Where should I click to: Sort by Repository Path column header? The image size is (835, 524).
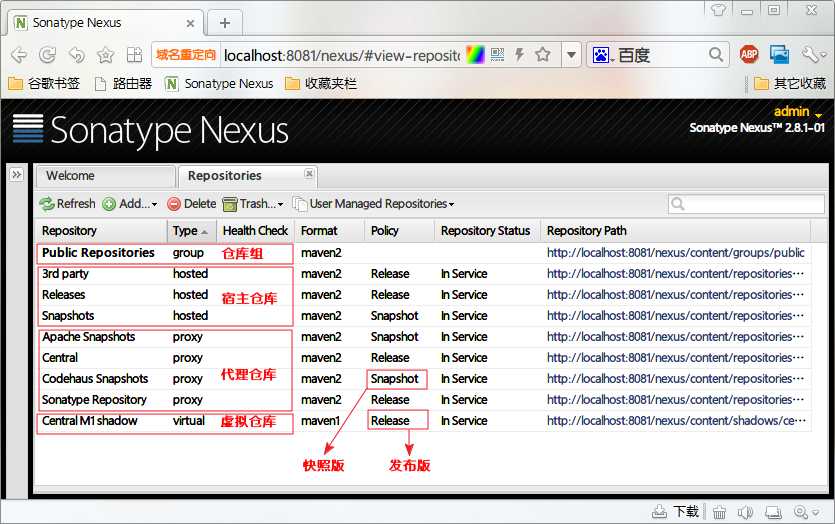[x=675, y=231]
